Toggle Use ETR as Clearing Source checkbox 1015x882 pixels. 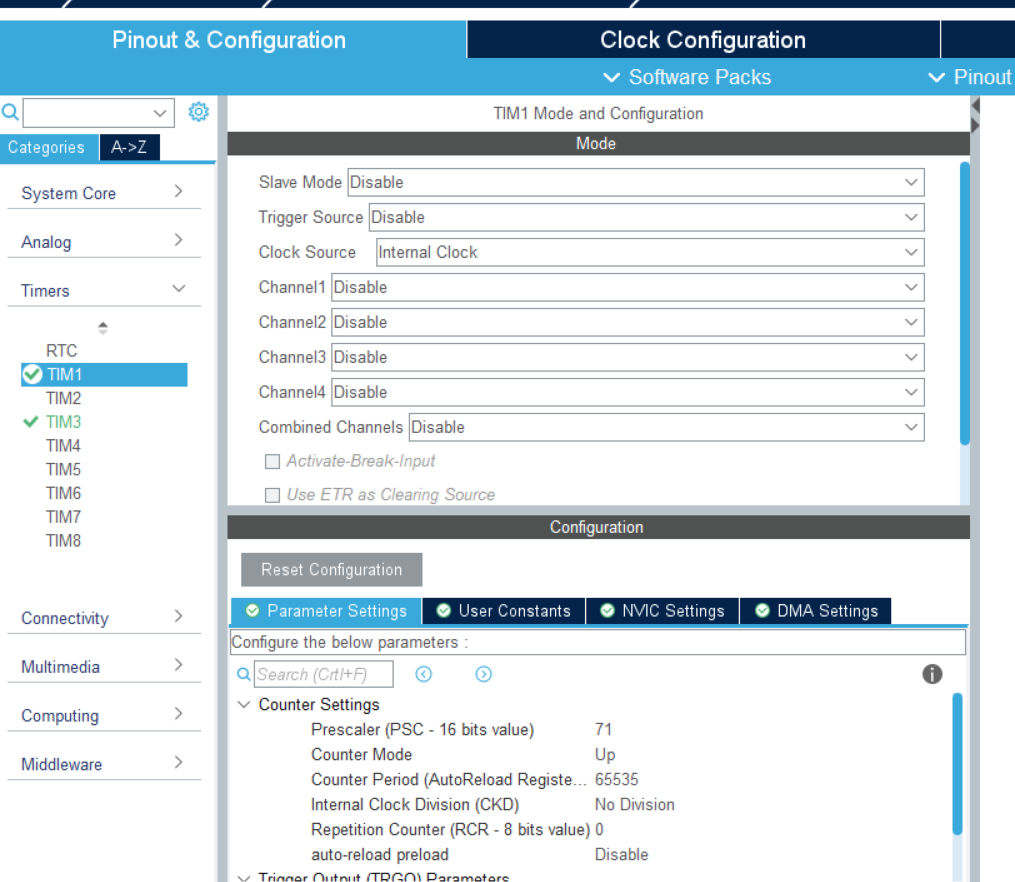point(273,495)
